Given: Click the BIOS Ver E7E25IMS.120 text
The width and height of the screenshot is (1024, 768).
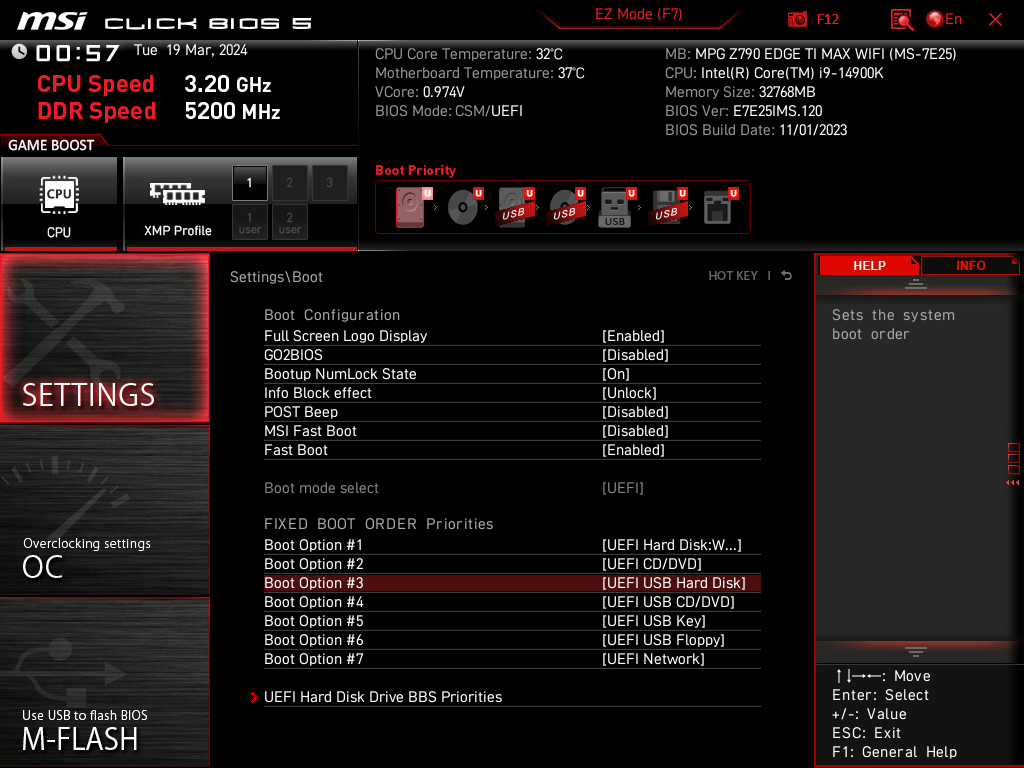Looking at the screenshot, I should 743,111.
